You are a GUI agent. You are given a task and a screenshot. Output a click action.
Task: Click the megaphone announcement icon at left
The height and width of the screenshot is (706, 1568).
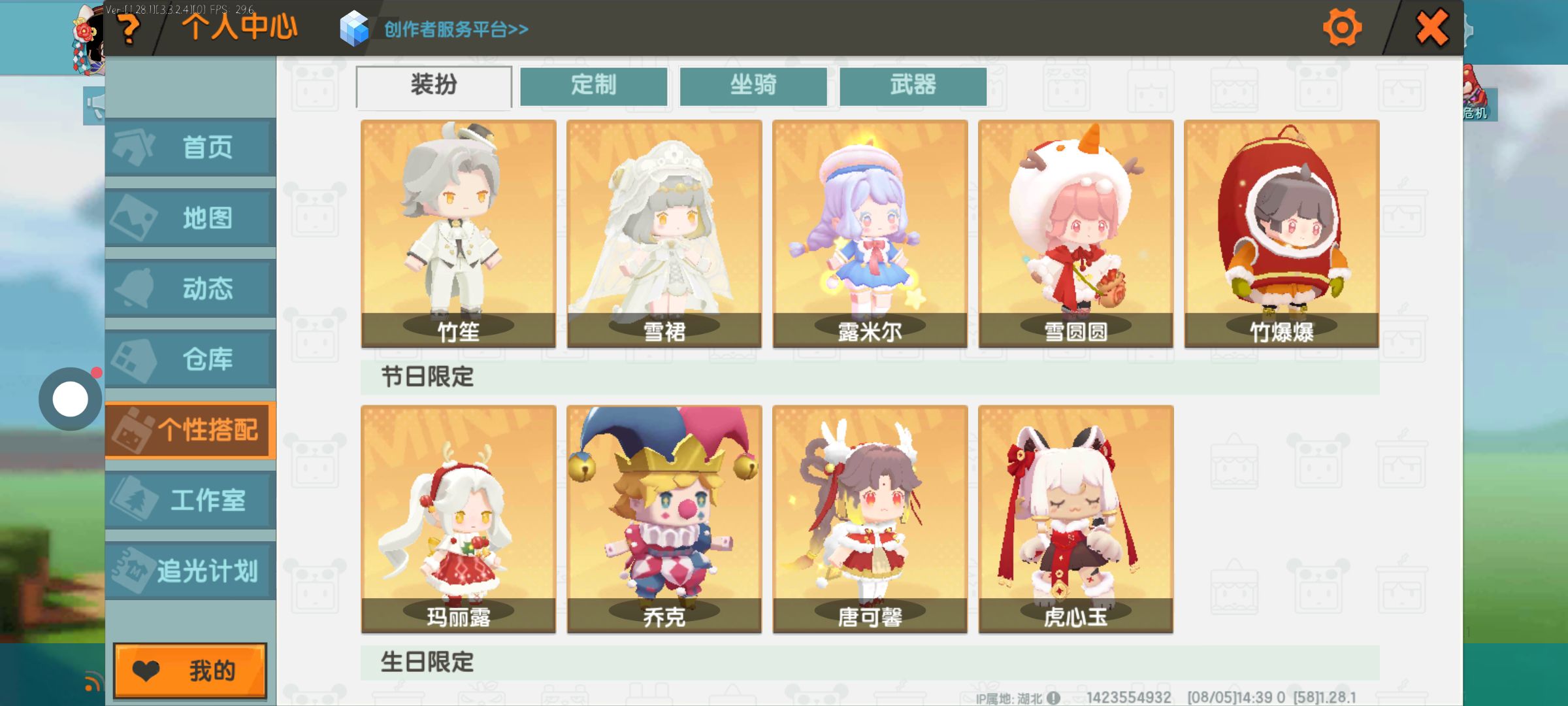95,106
